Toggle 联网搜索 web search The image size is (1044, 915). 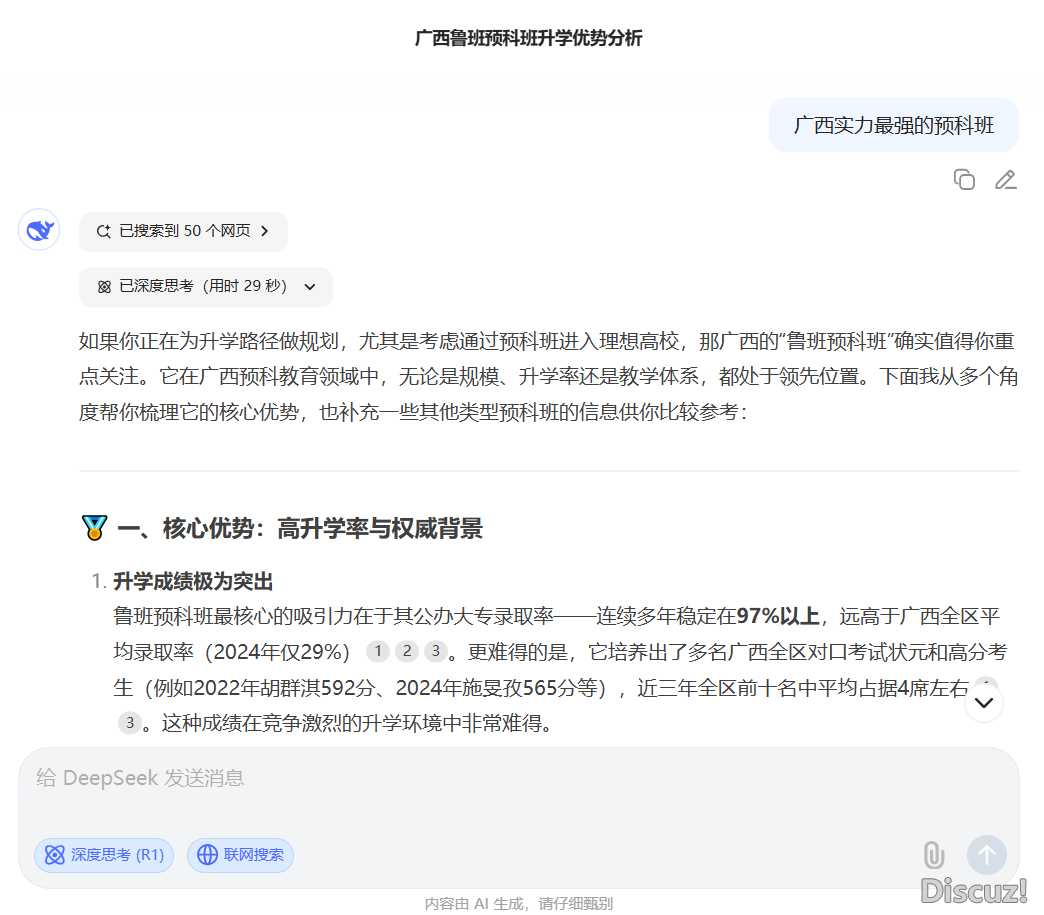pyautogui.click(x=240, y=855)
